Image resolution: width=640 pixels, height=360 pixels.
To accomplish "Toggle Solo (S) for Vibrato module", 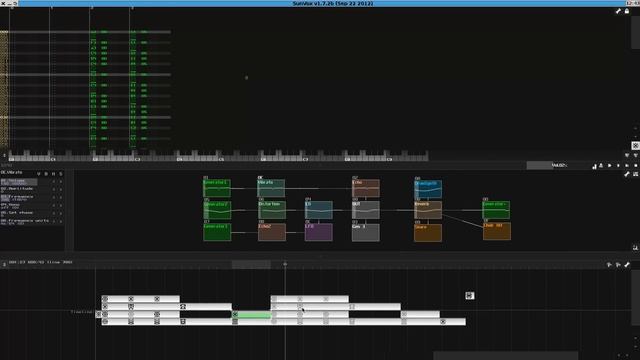I will [61, 174].
